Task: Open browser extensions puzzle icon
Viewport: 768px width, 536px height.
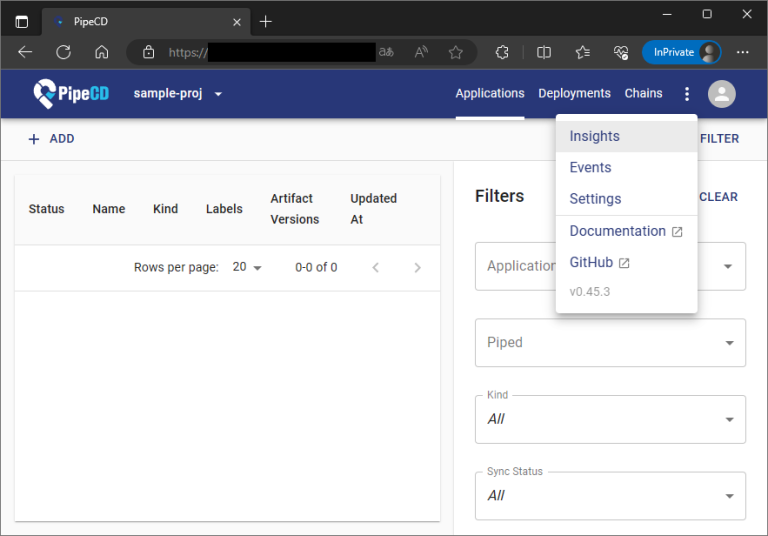Action: pos(503,52)
